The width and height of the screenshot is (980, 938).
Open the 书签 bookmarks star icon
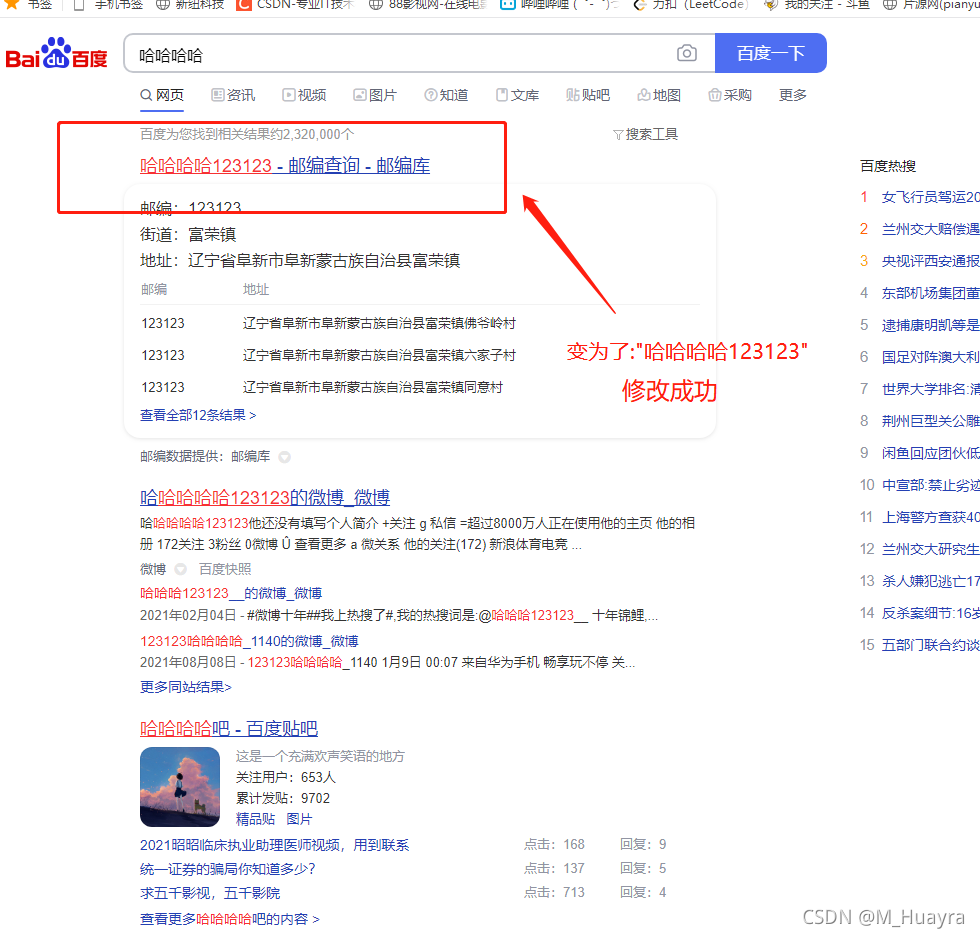(11, 5)
